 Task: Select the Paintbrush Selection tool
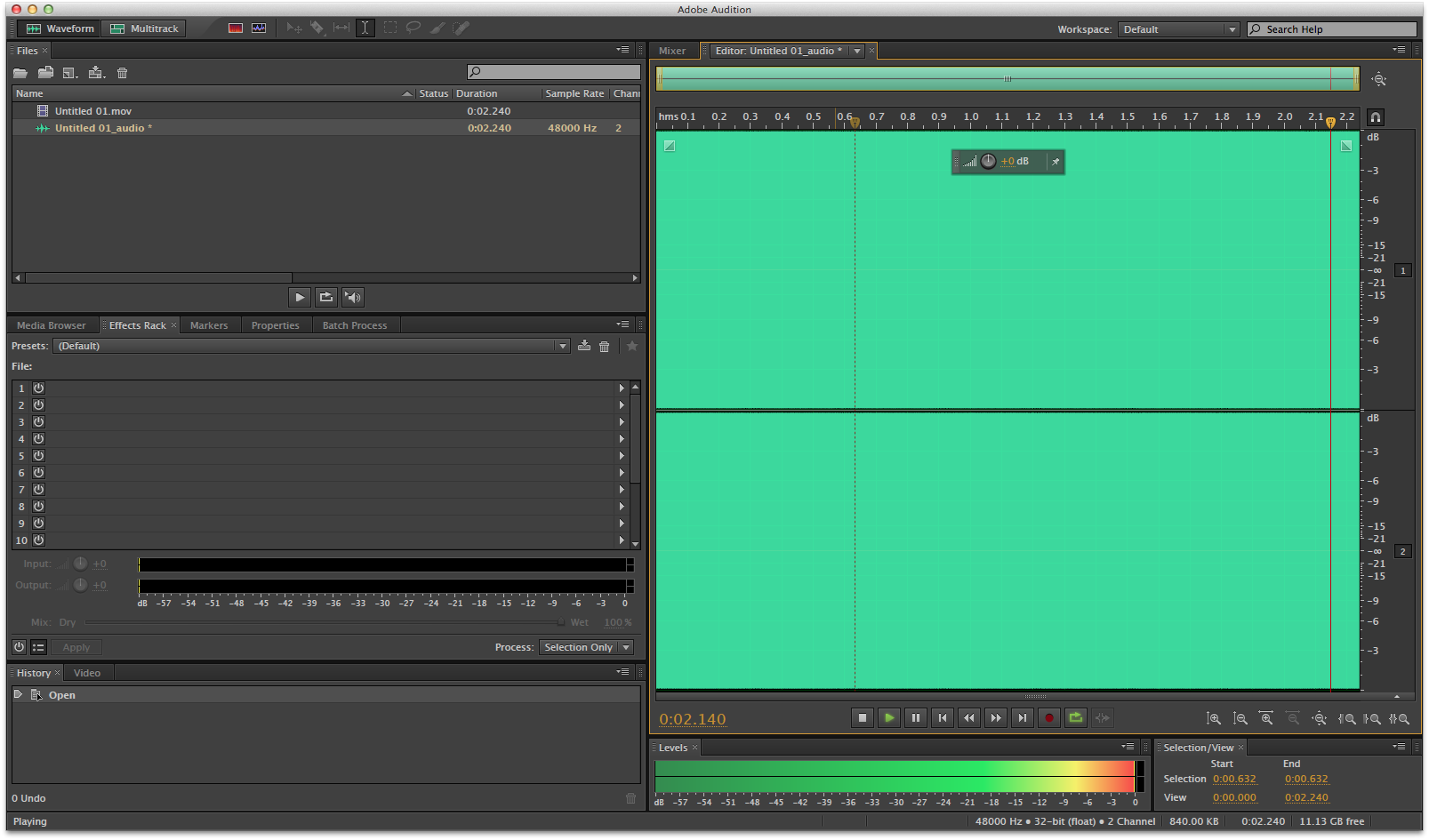pyautogui.click(x=437, y=28)
